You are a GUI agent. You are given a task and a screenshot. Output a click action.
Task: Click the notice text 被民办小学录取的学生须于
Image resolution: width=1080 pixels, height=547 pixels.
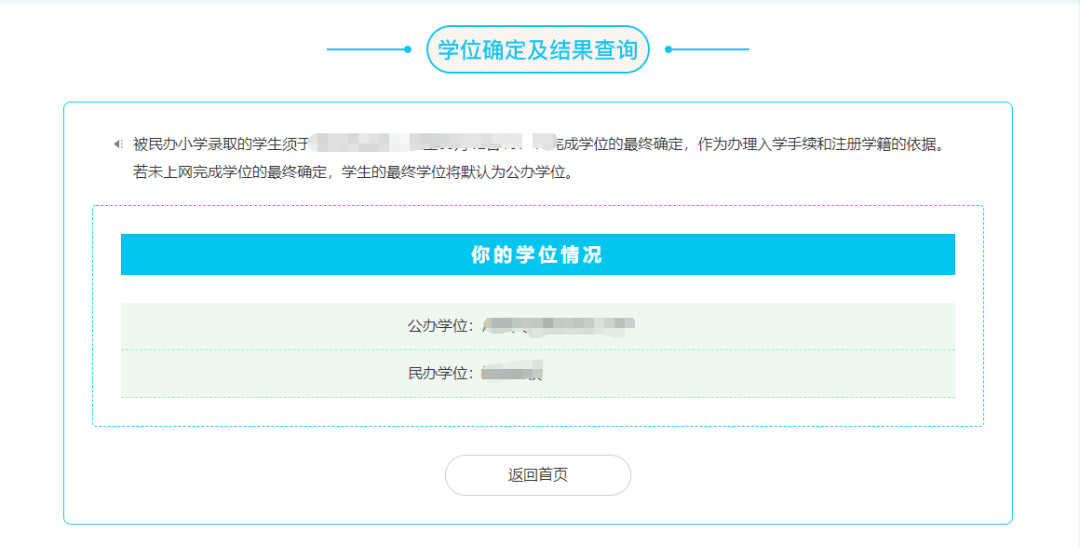coord(220,144)
